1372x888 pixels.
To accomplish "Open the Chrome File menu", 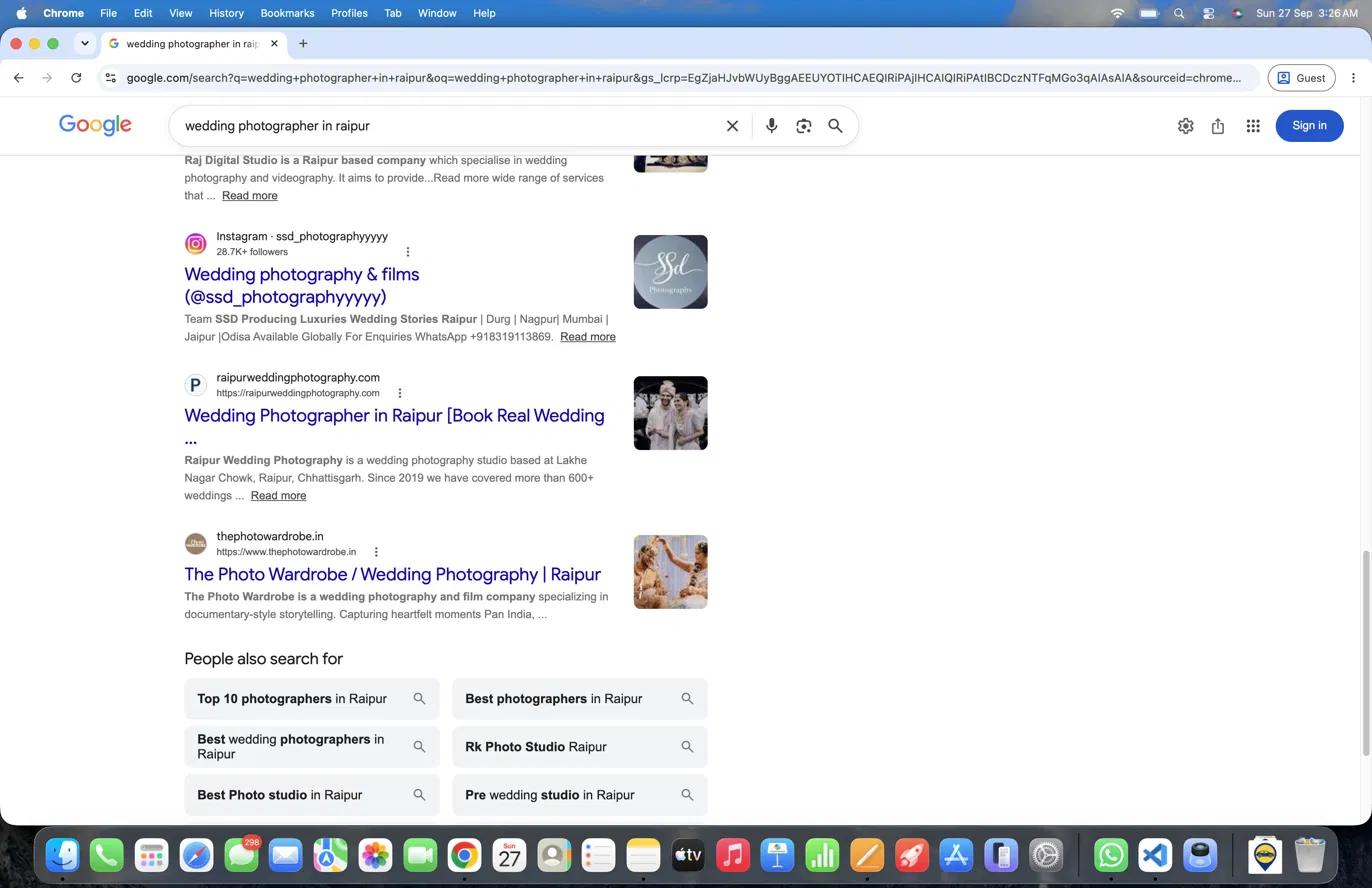I will click(108, 13).
